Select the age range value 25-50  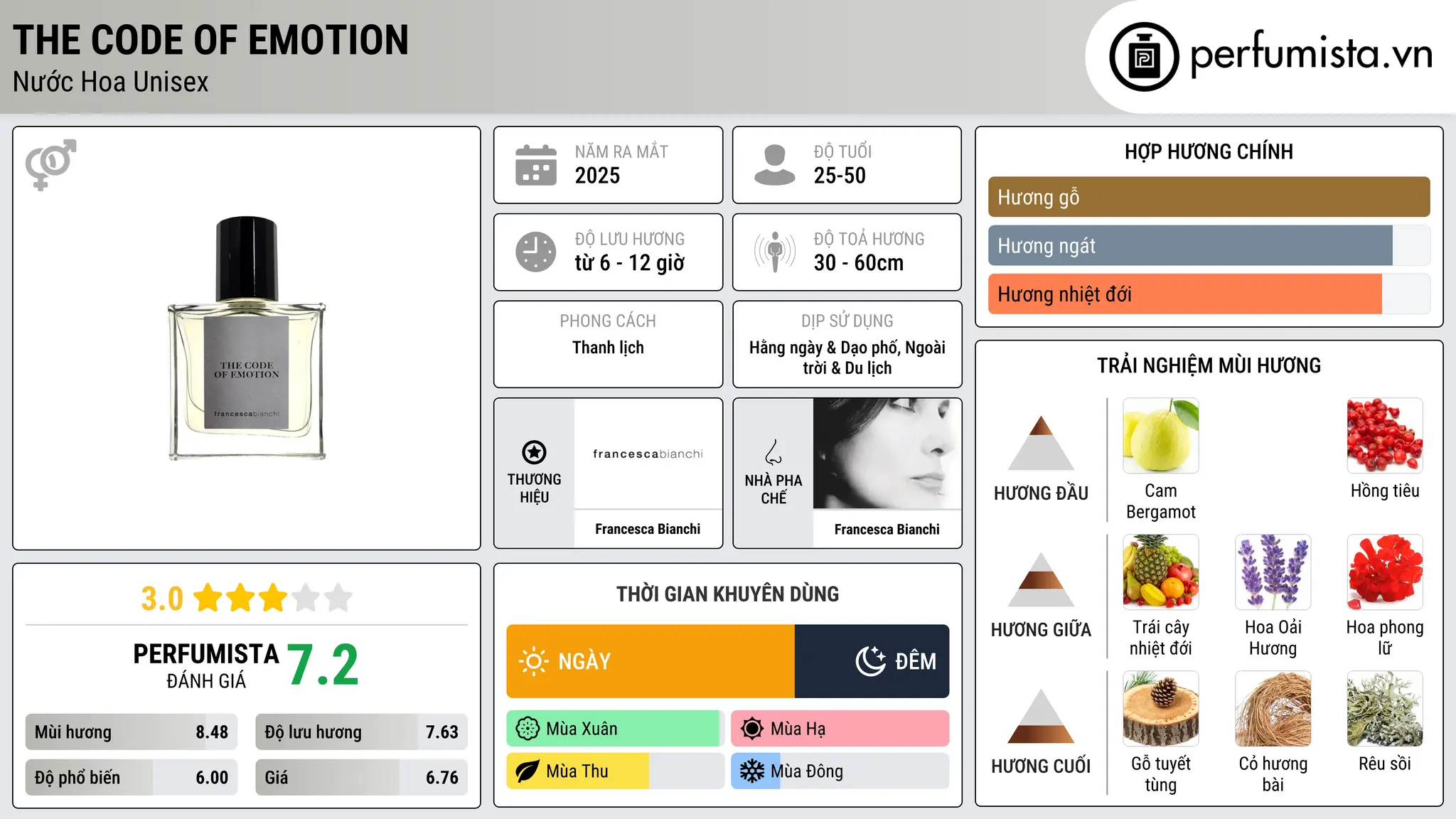pyautogui.click(x=840, y=175)
